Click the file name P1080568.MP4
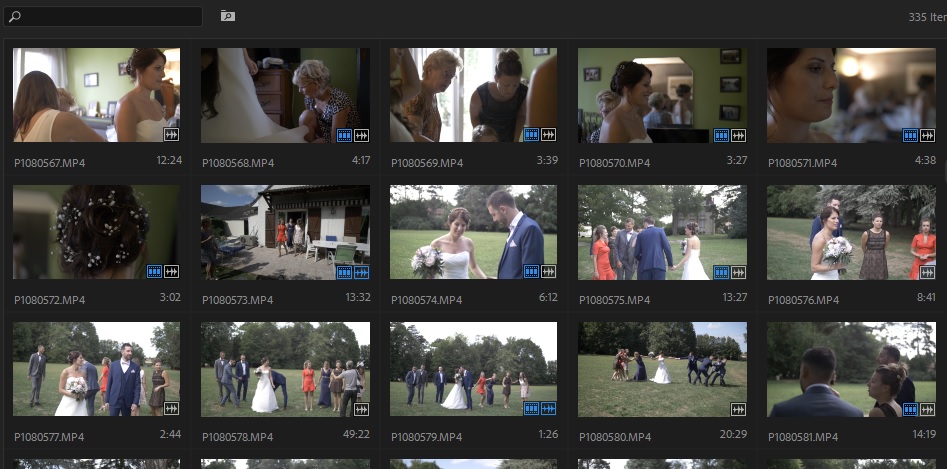The image size is (947, 469). pos(238,163)
